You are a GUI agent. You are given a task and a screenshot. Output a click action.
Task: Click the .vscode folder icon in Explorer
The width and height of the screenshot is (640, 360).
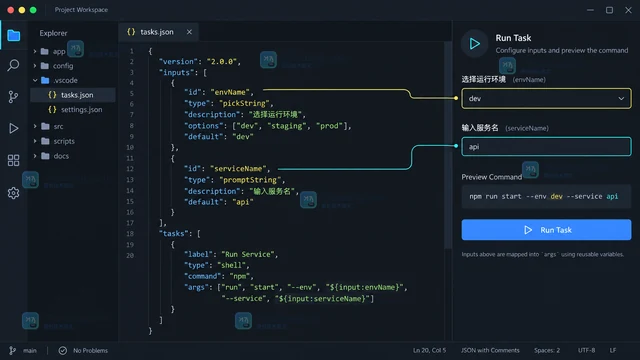[x=45, y=80]
